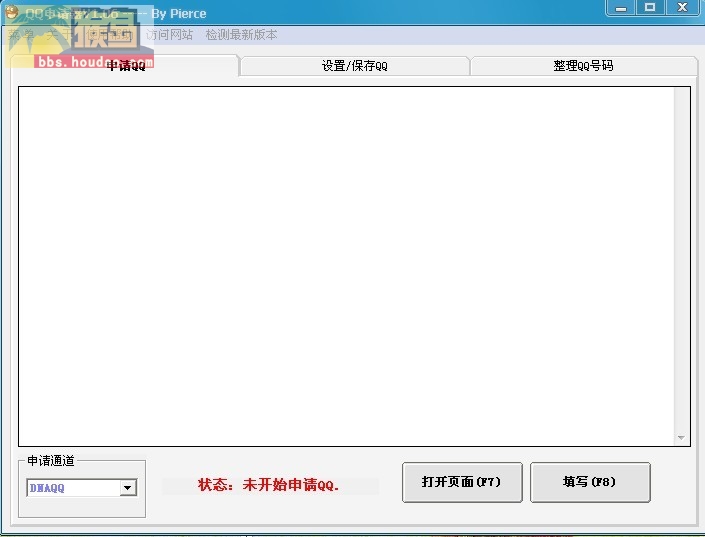Click 检测最新版本 in the menu bar
This screenshot has width=705, height=537.
[241, 35]
